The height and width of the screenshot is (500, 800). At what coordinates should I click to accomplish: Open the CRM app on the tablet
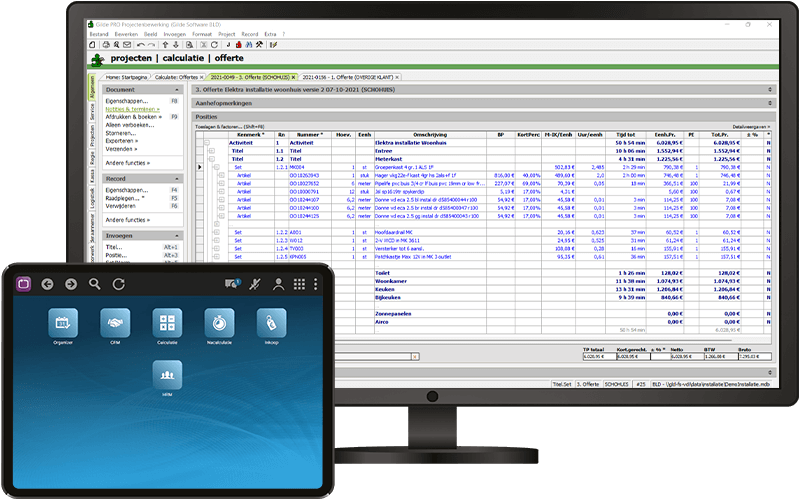(115, 323)
